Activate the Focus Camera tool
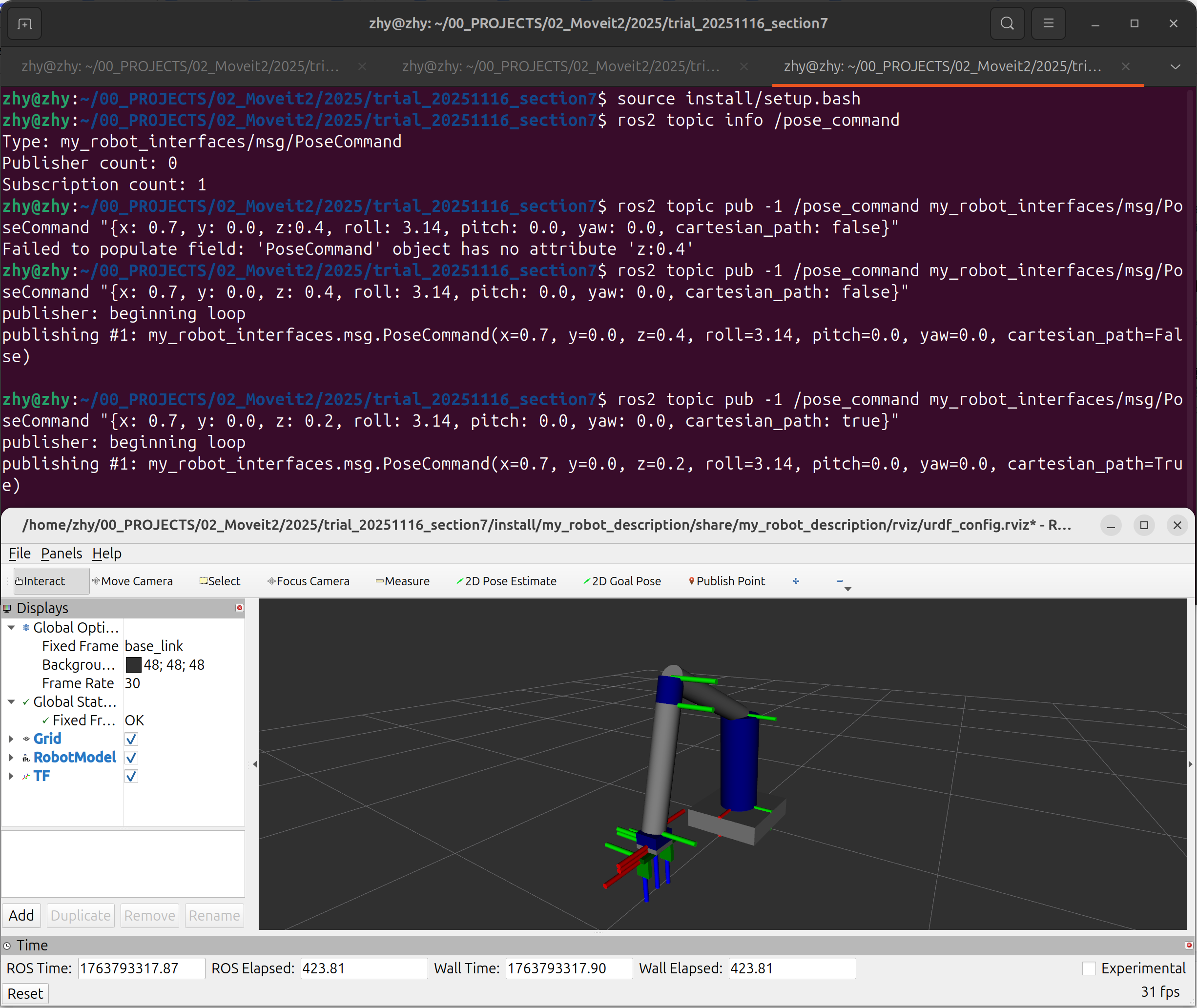 tap(308, 581)
